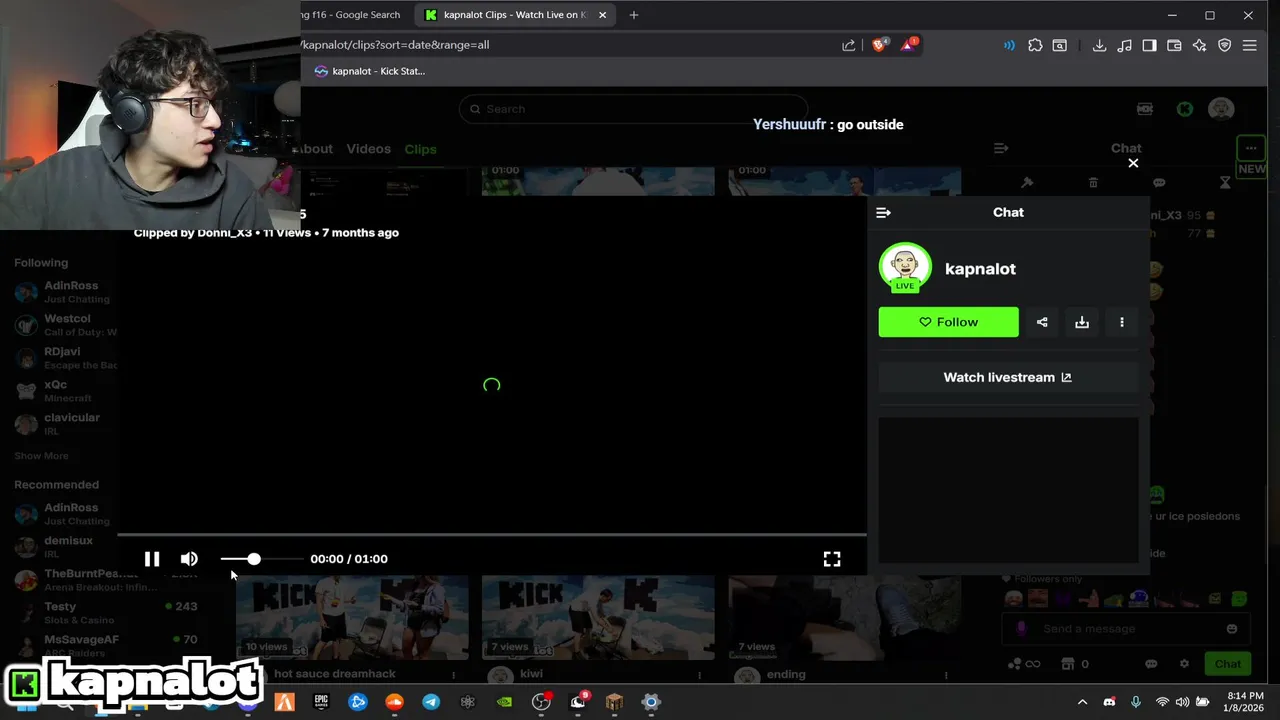
Task: Click the green Chat send button
Action: click(x=1228, y=664)
